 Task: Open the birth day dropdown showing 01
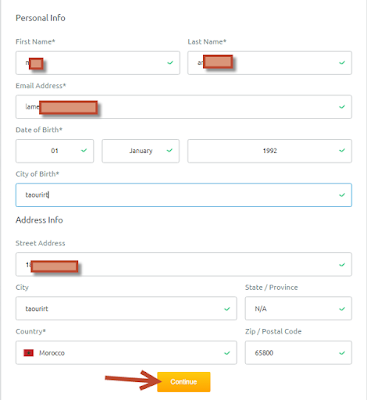pyautogui.click(x=55, y=151)
